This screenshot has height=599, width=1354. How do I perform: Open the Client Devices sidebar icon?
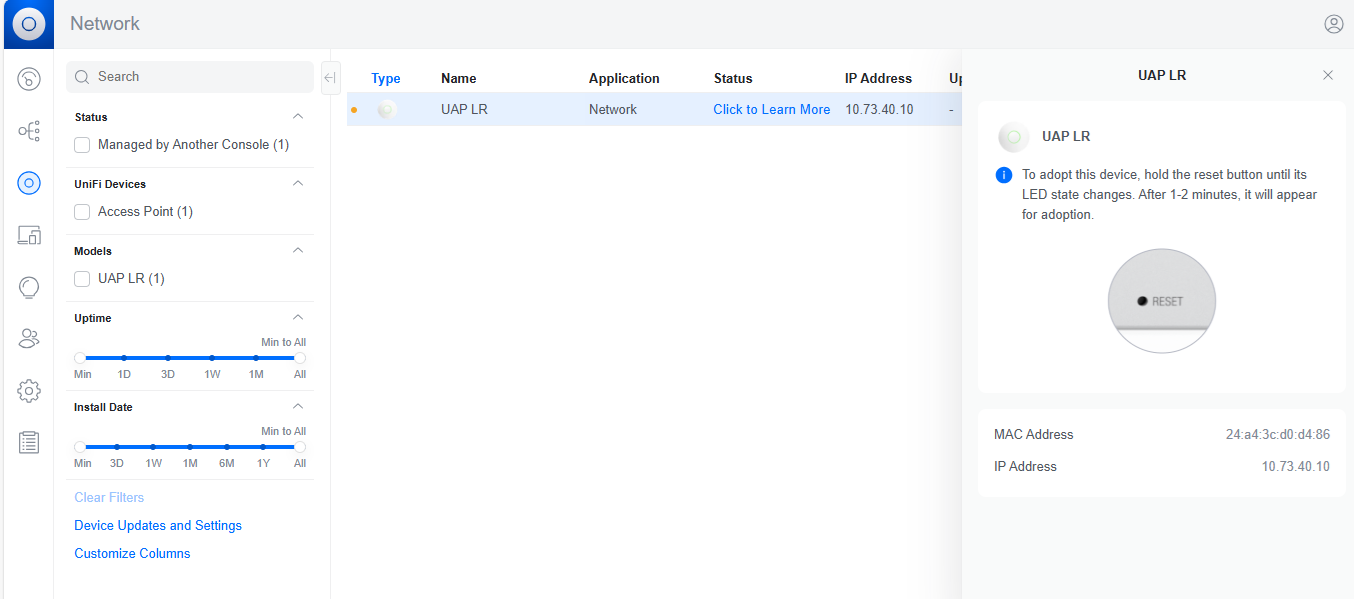tap(29, 235)
